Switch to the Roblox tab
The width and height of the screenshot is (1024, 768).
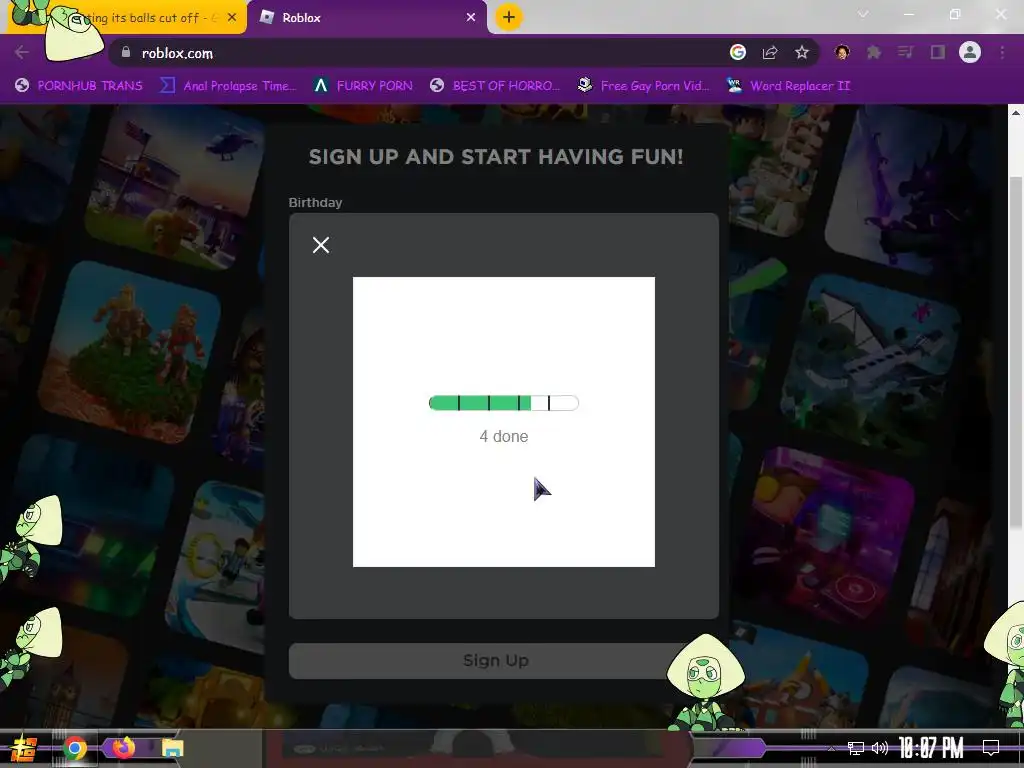tap(368, 18)
